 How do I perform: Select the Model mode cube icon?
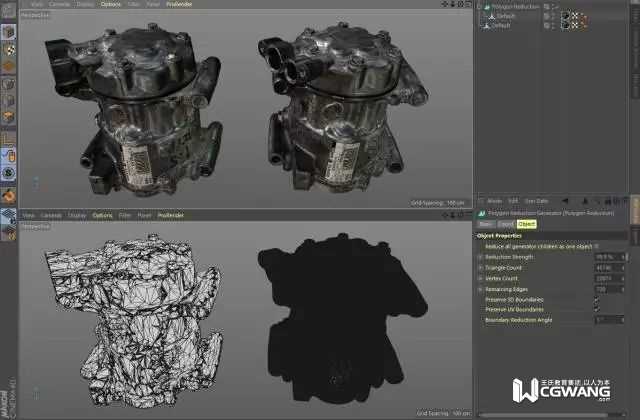coord(8,32)
